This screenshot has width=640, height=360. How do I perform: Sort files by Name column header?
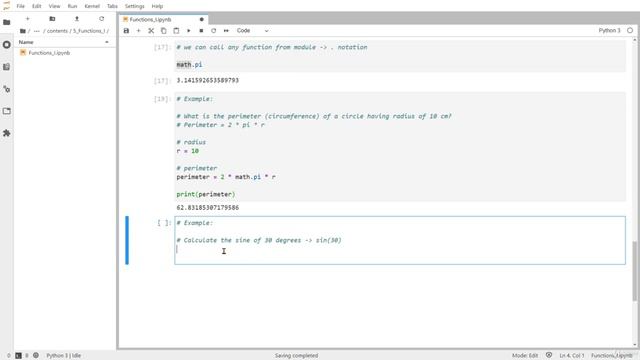[26, 42]
